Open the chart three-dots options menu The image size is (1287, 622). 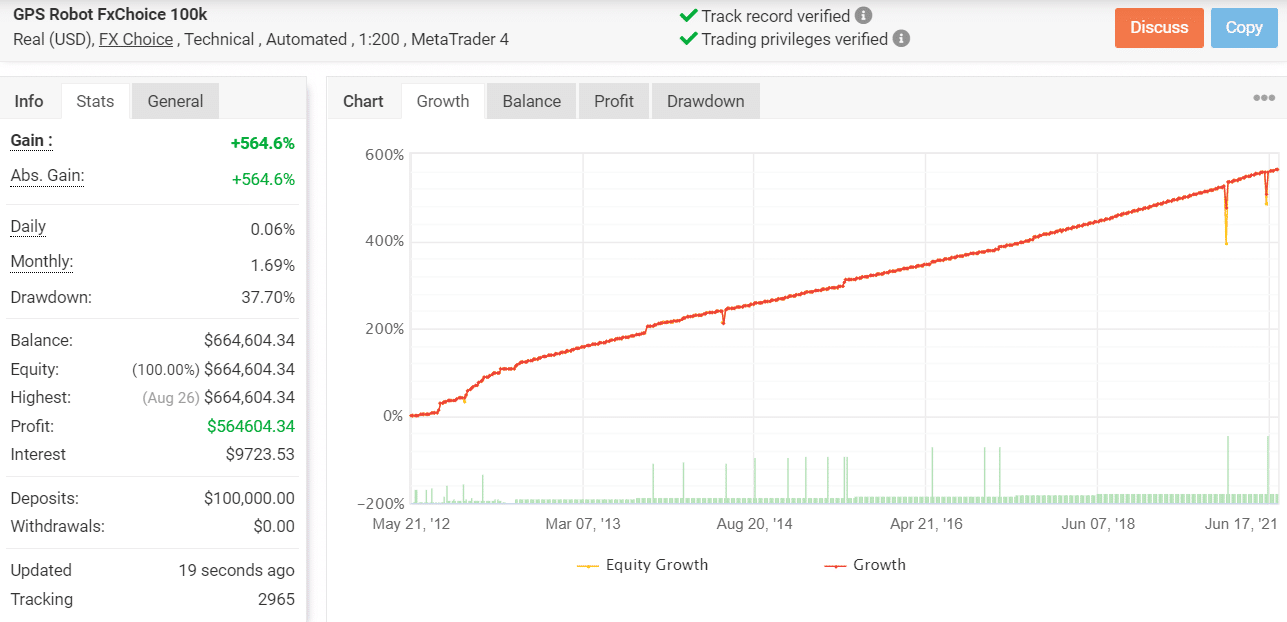[1264, 98]
